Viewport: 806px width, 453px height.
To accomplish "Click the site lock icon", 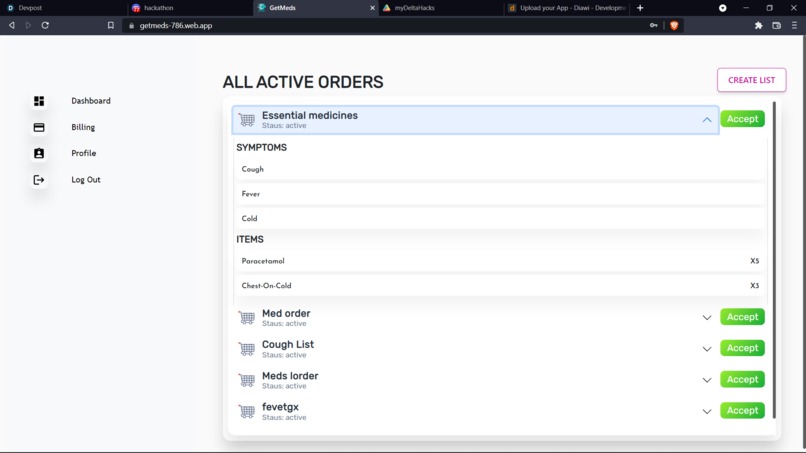I will [132, 25].
